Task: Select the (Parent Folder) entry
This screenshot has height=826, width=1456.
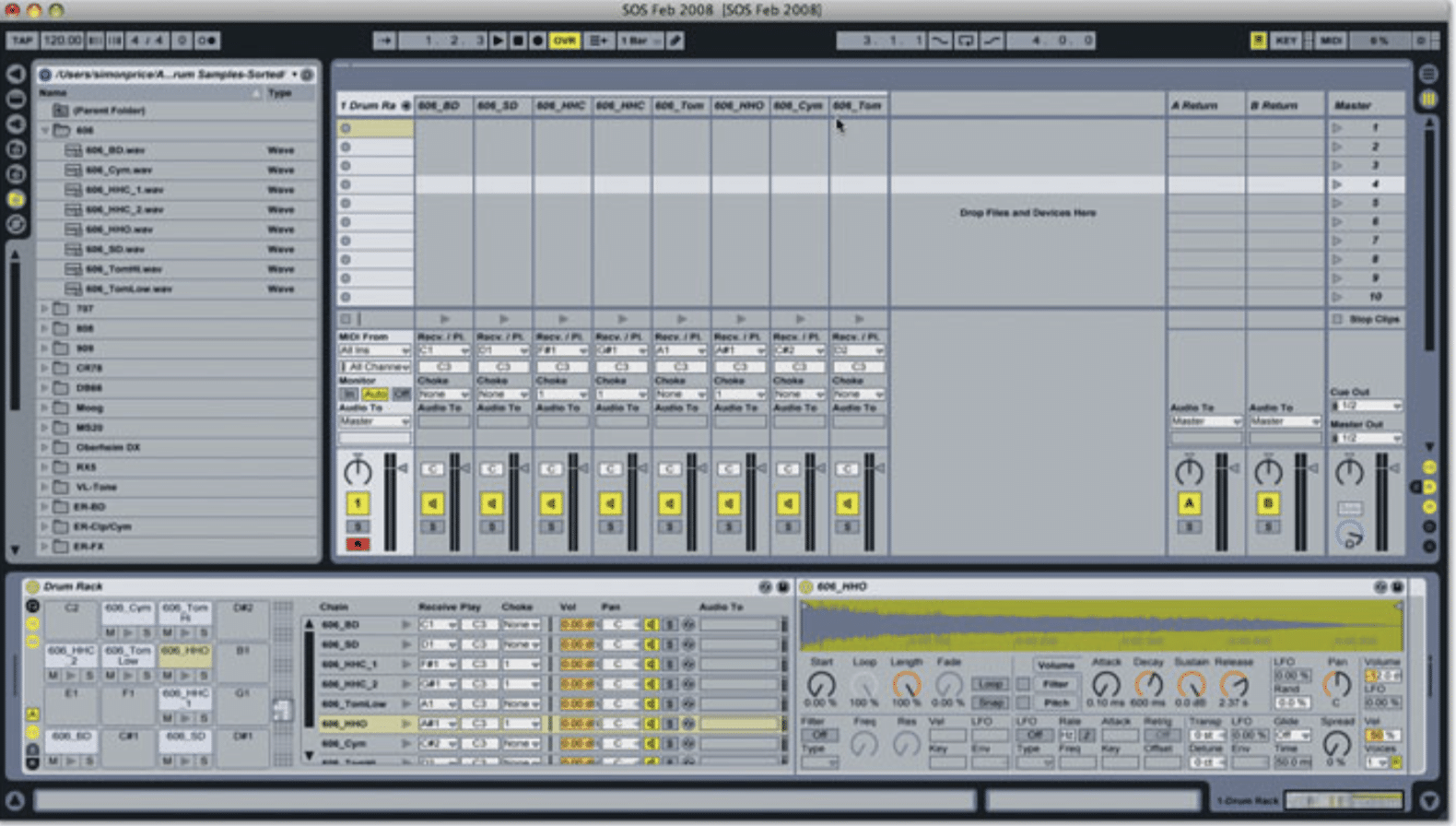Action: [109, 111]
